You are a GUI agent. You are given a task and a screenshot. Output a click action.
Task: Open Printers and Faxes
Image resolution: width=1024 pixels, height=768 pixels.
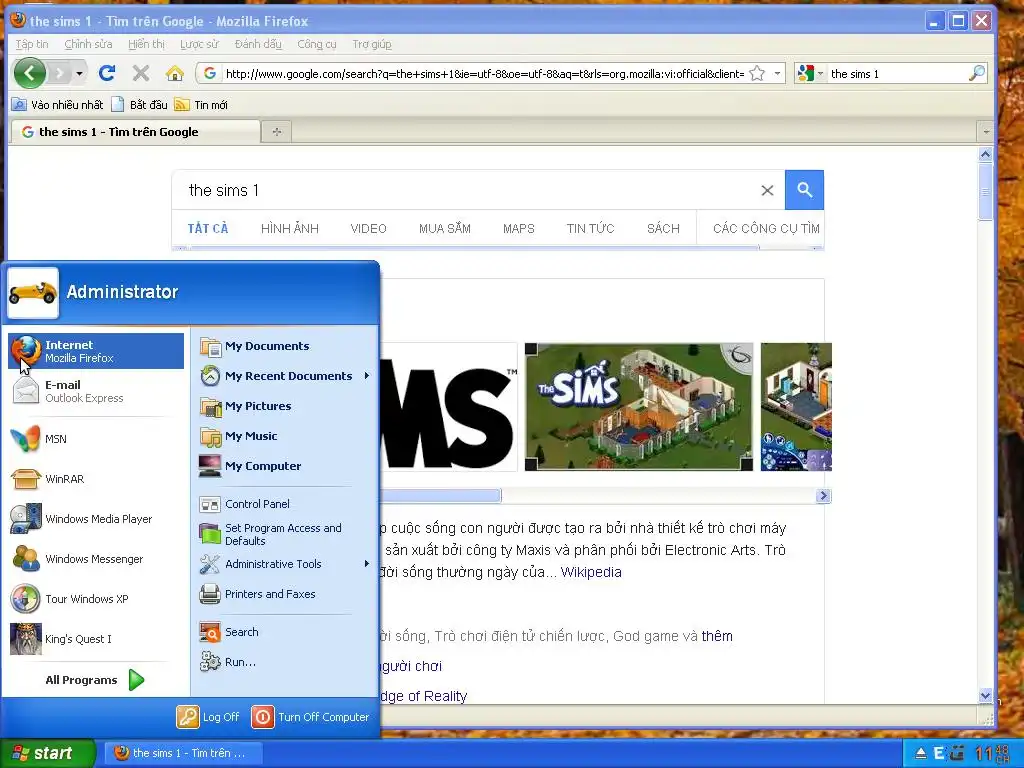coord(285,594)
